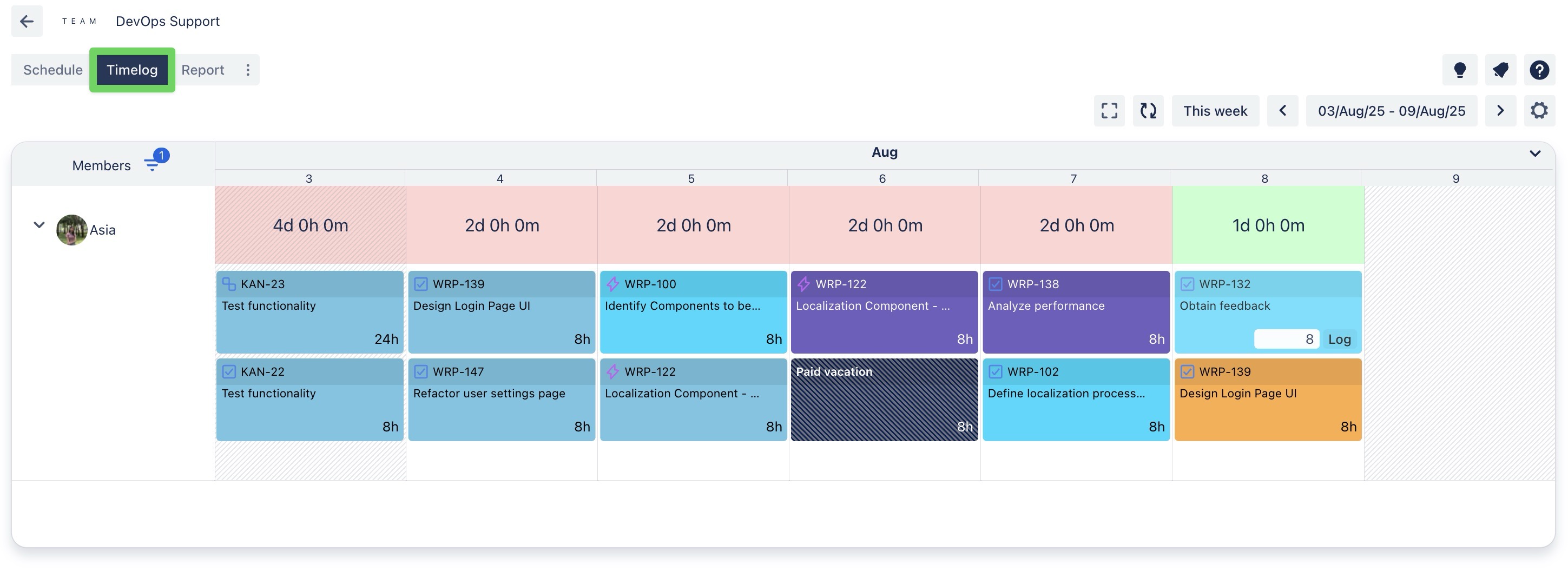Viewport: 1568px width, 572px height.
Task: Click the back arrow button
Action: (27, 21)
